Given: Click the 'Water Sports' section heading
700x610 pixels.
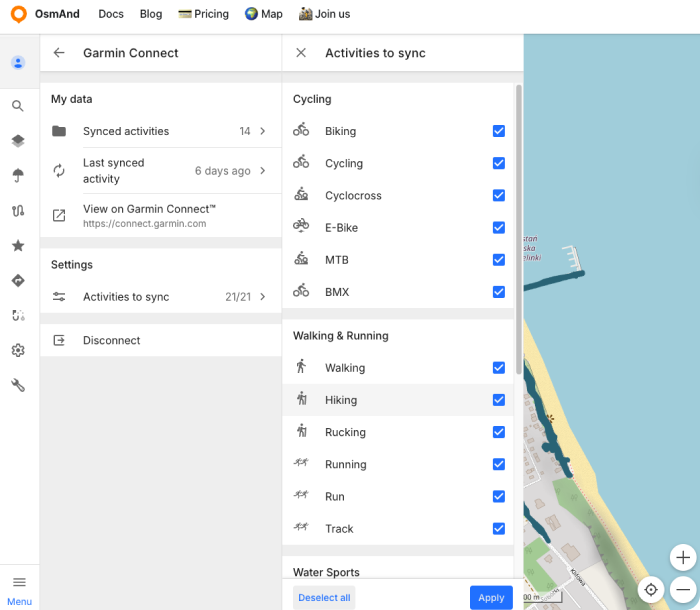Looking at the screenshot, I should point(326,572).
